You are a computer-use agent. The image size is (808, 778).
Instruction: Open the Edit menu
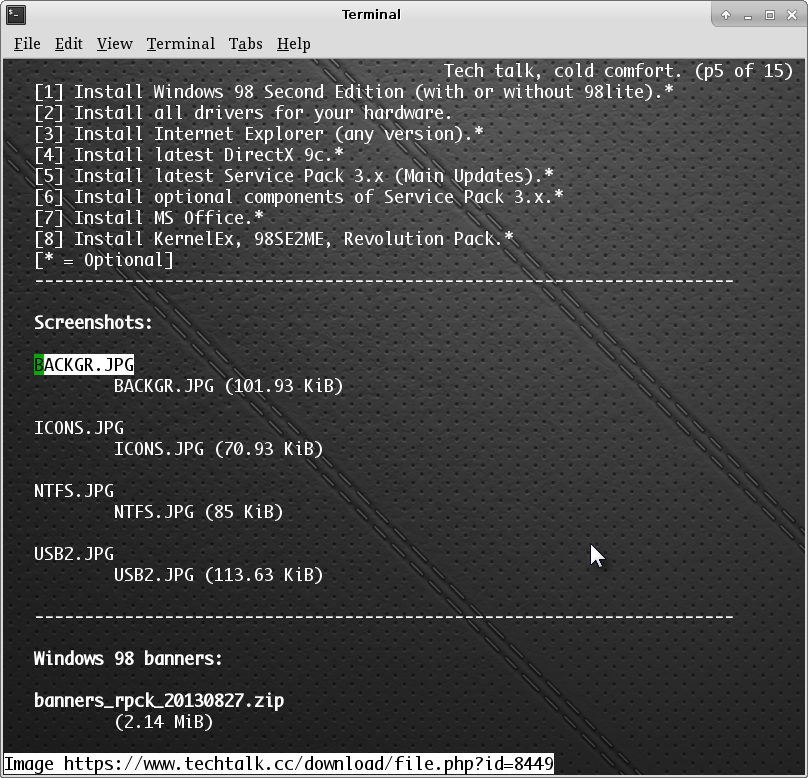click(x=69, y=44)
